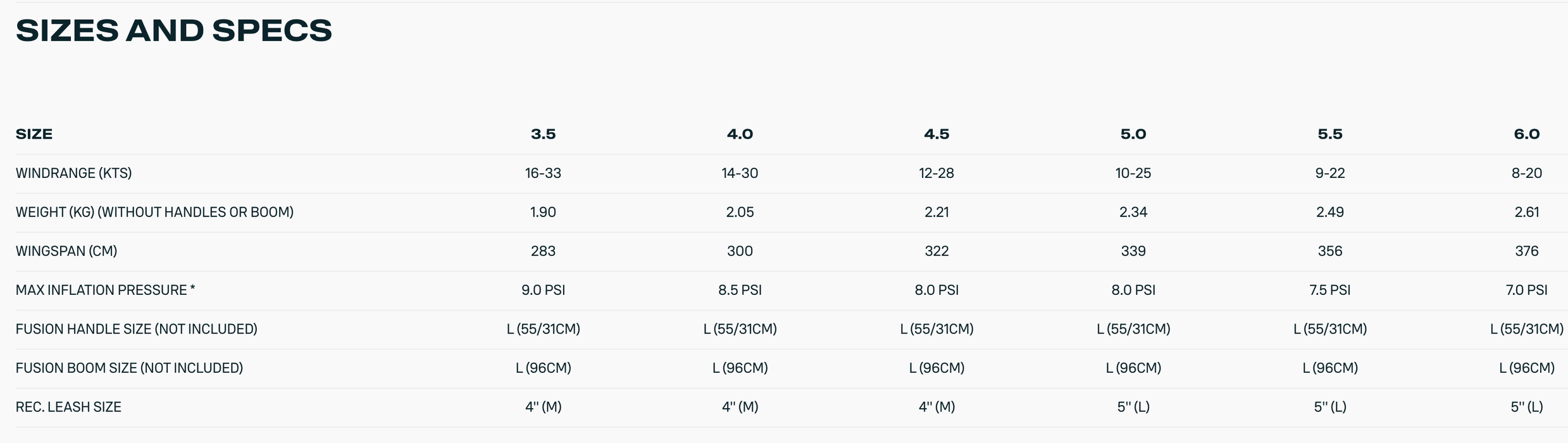Click the Rec. Leash Size row label

(x=68, y=407)
